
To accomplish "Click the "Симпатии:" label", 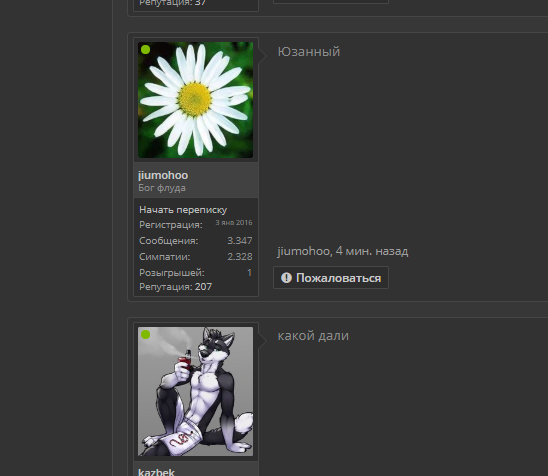I will point(165,257).
